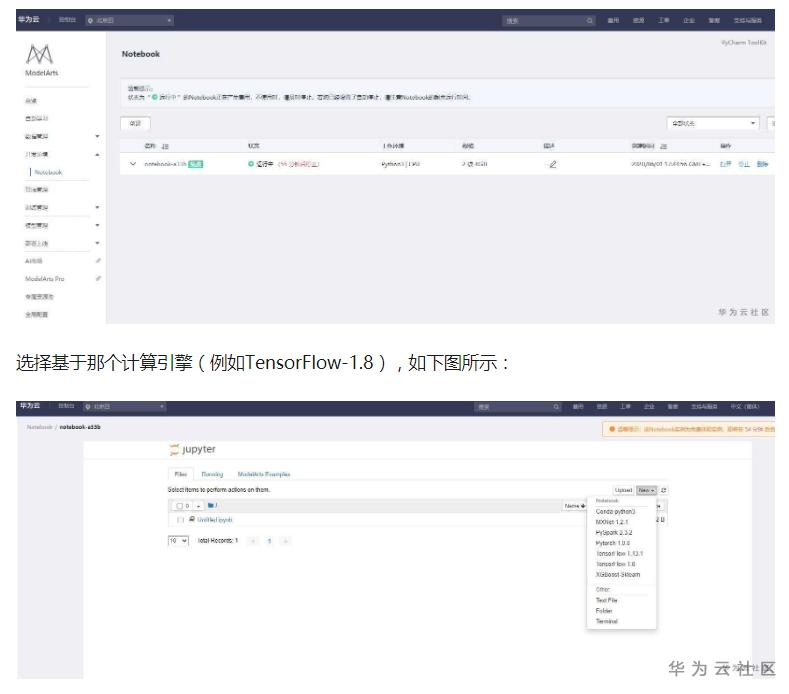Click the notebook-a33b name in the table

(165, 164)
